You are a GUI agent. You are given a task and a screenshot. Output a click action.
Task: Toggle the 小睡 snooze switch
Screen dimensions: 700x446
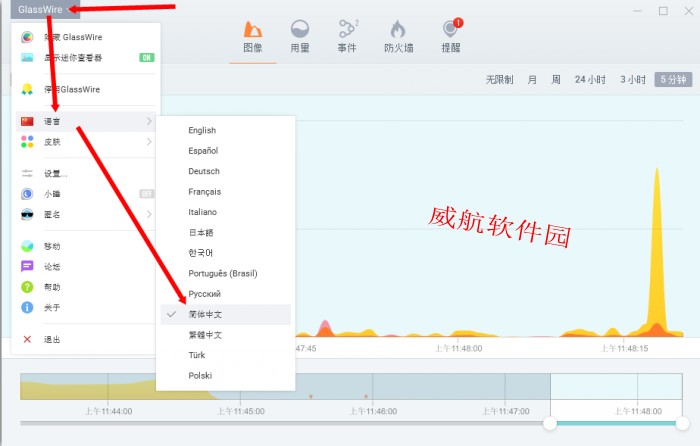146,193
